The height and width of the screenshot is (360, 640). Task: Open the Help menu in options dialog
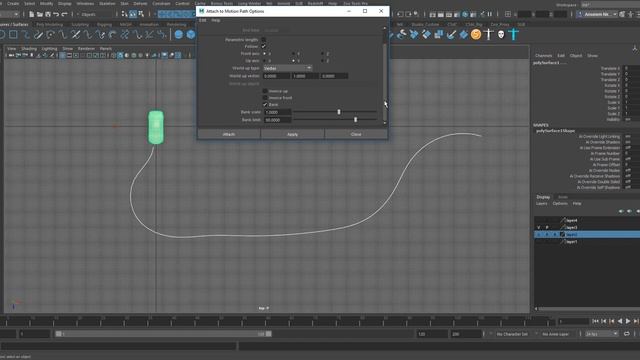pyautogui.click(x=216, y=20)
